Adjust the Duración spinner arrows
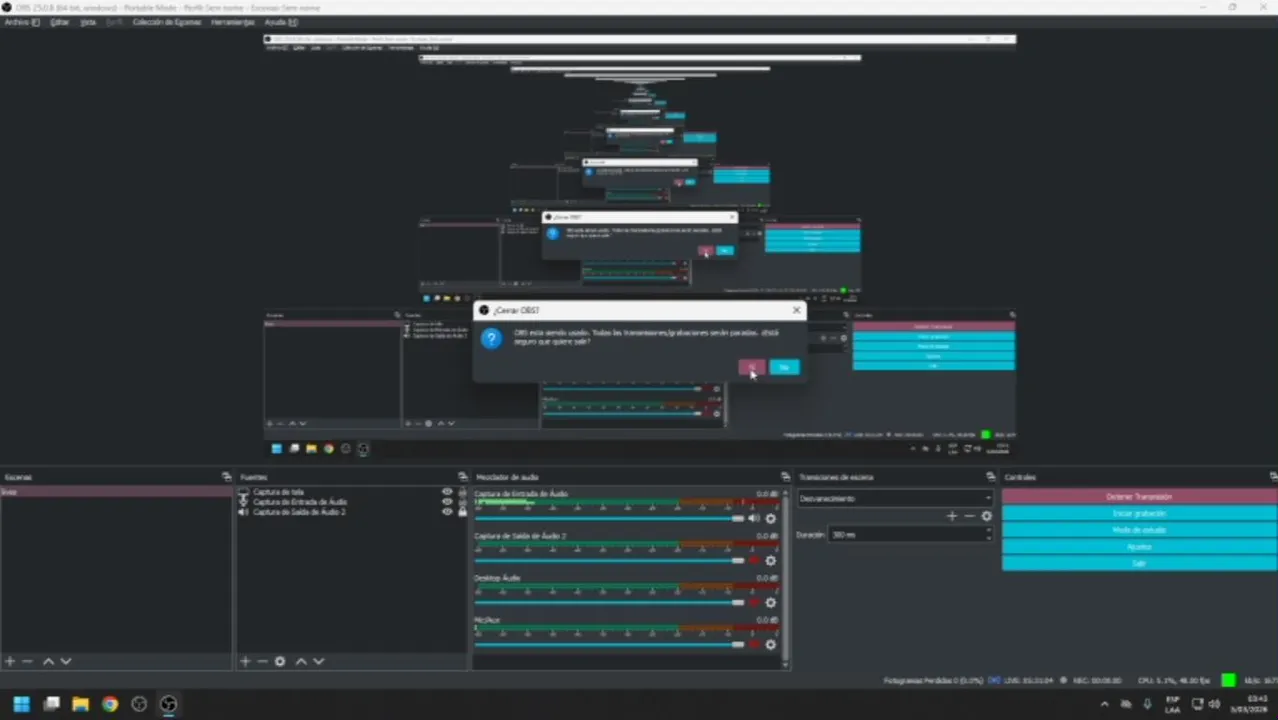 [988, 535]
